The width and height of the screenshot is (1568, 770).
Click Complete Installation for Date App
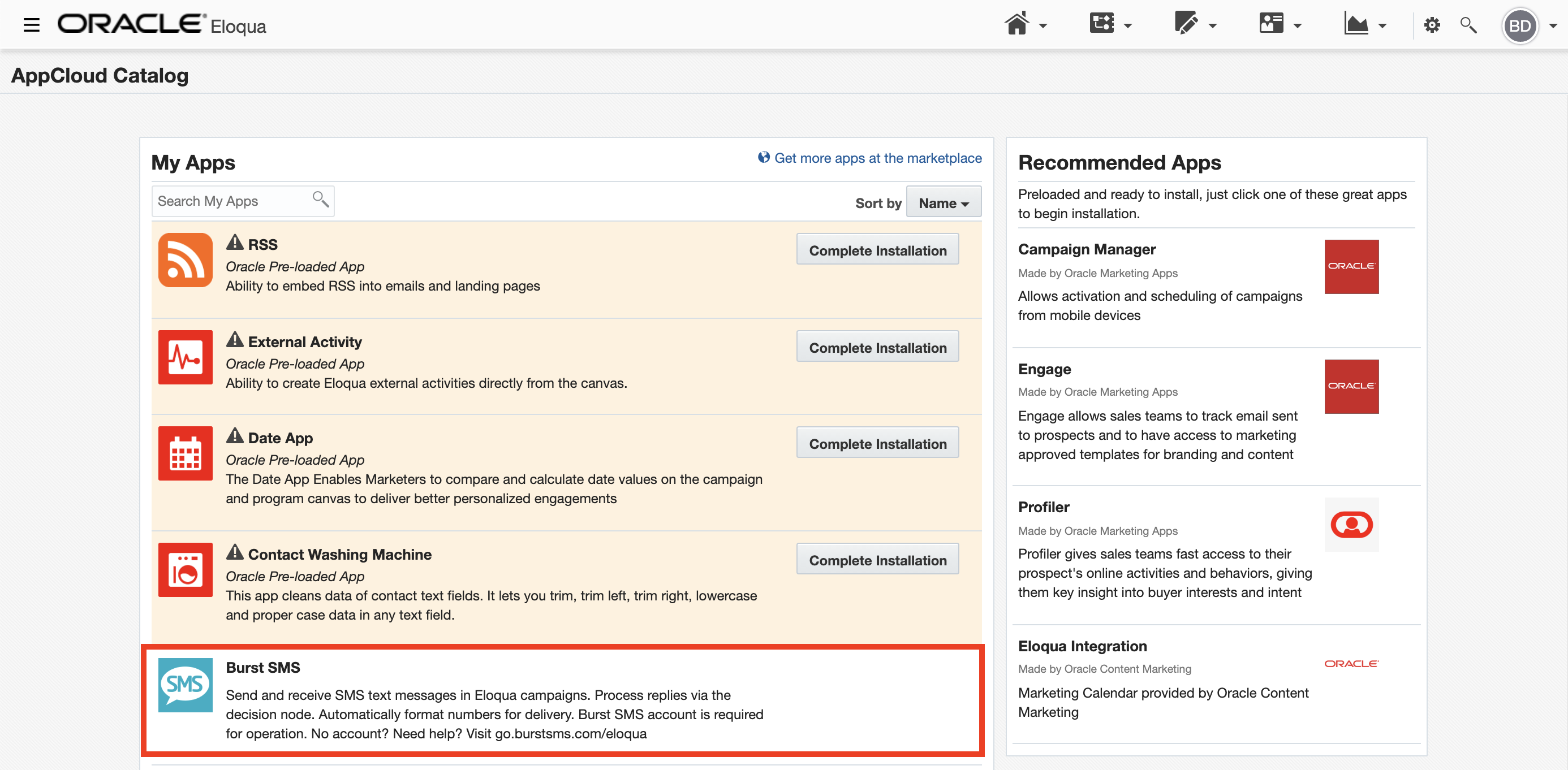click(x=877, y=443)
